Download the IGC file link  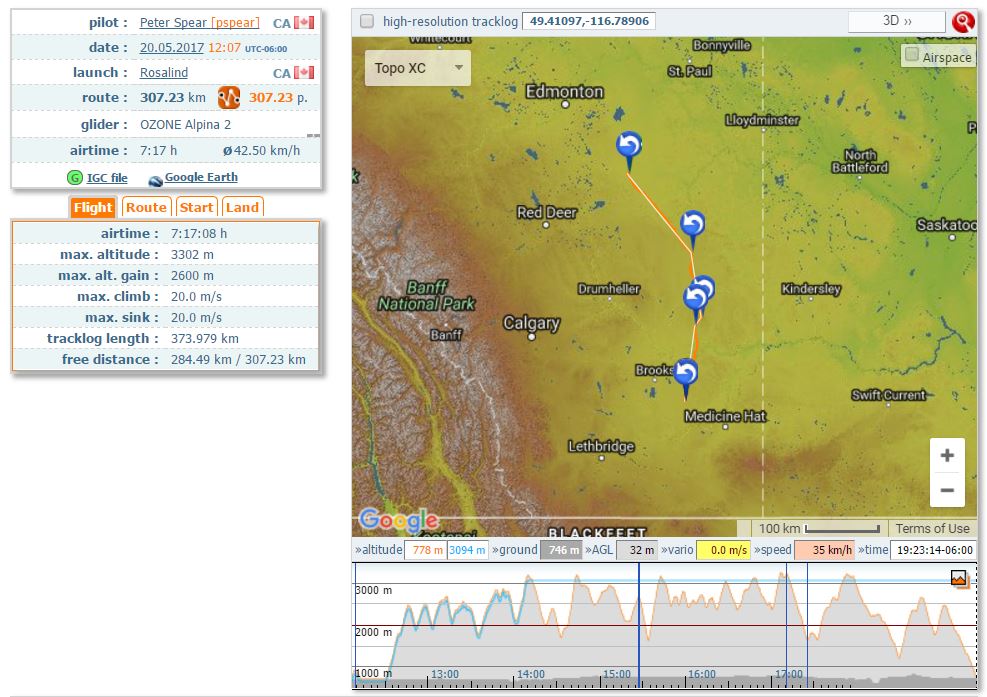point(107,178)
